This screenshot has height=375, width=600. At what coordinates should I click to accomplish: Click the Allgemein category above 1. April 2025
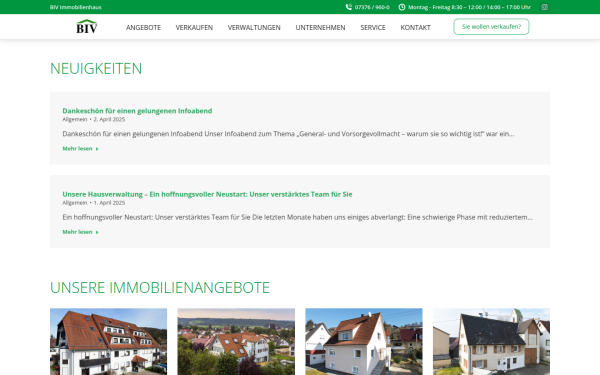(75, 203)
